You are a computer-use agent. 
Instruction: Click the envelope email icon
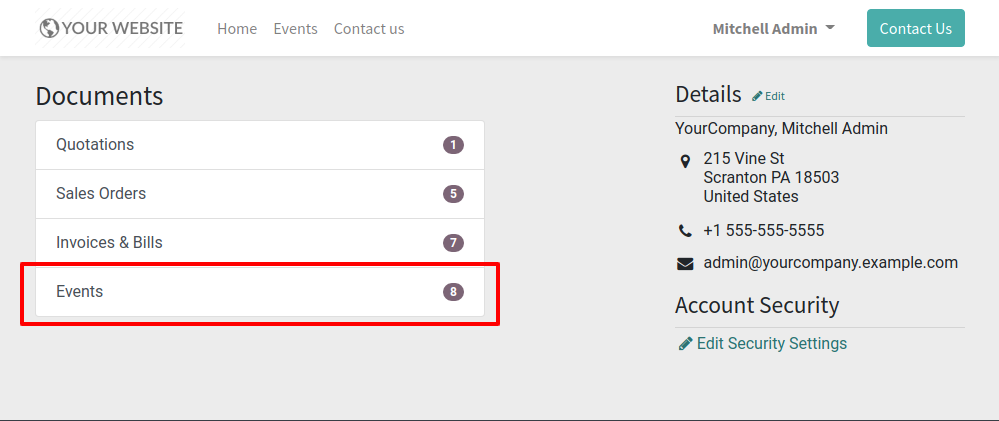(x=685, y=264)
